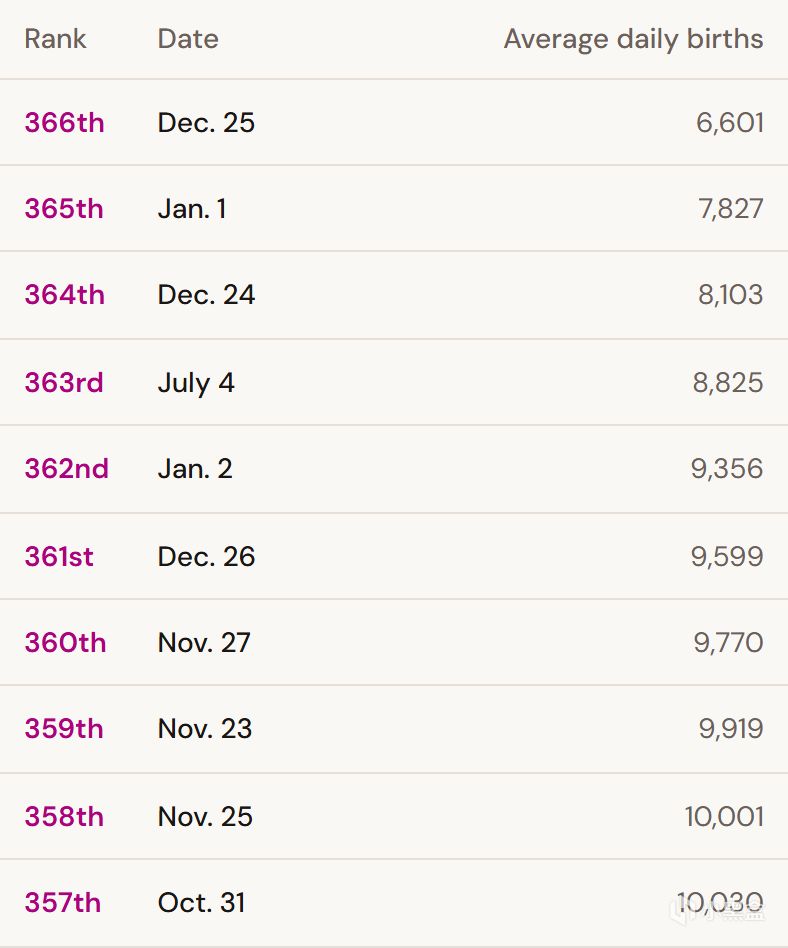The image size is (788, 948).
Task: Click the Rank column header
Action: pyautogui.click(x=55, y=39)
